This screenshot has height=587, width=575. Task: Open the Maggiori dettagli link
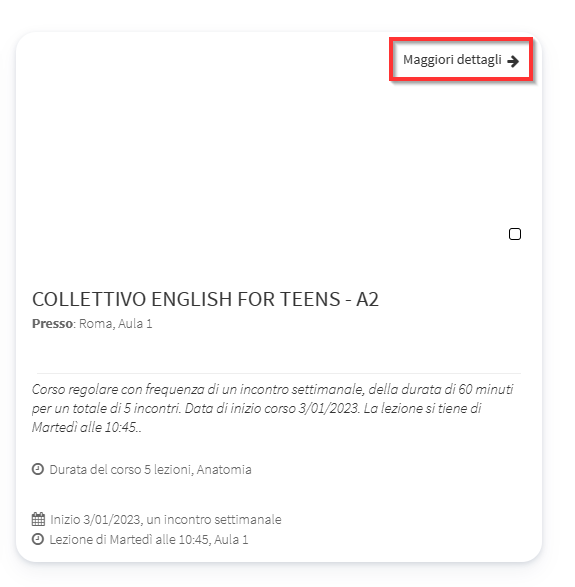tap(460, 60)
